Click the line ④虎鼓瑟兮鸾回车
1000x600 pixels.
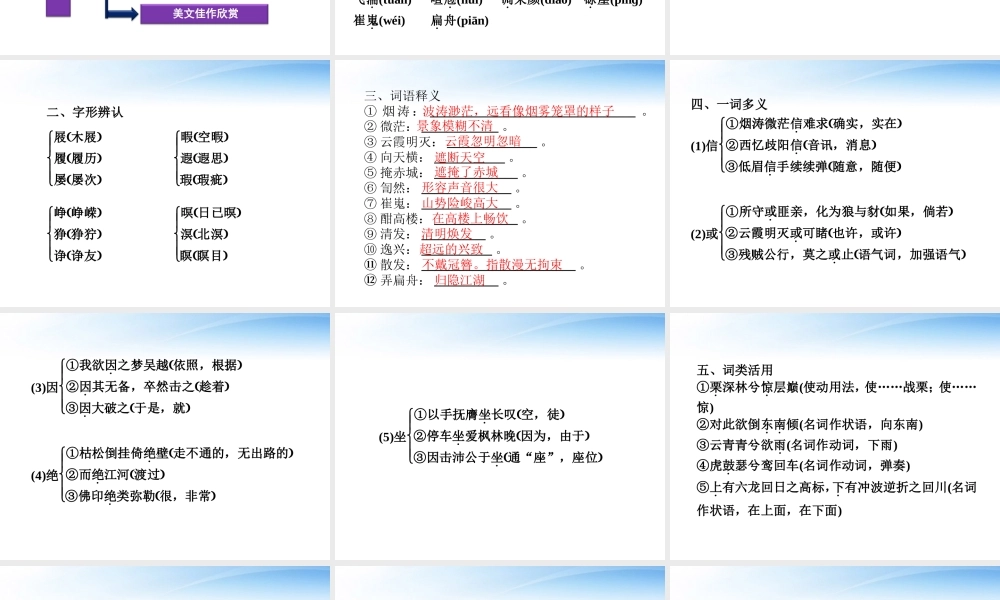click(x=803, y=465)
